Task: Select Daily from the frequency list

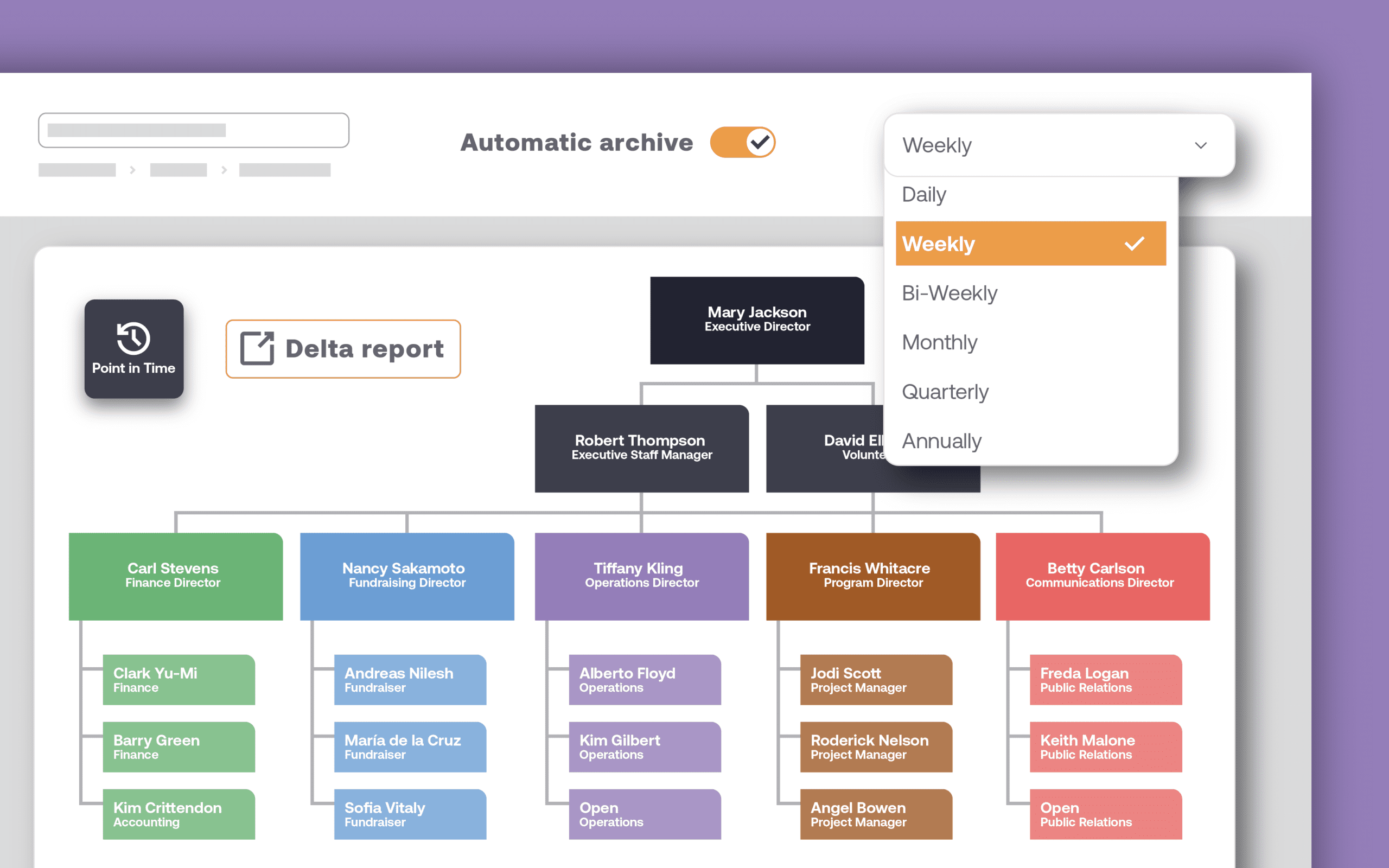Action: (x=924, y=195)
